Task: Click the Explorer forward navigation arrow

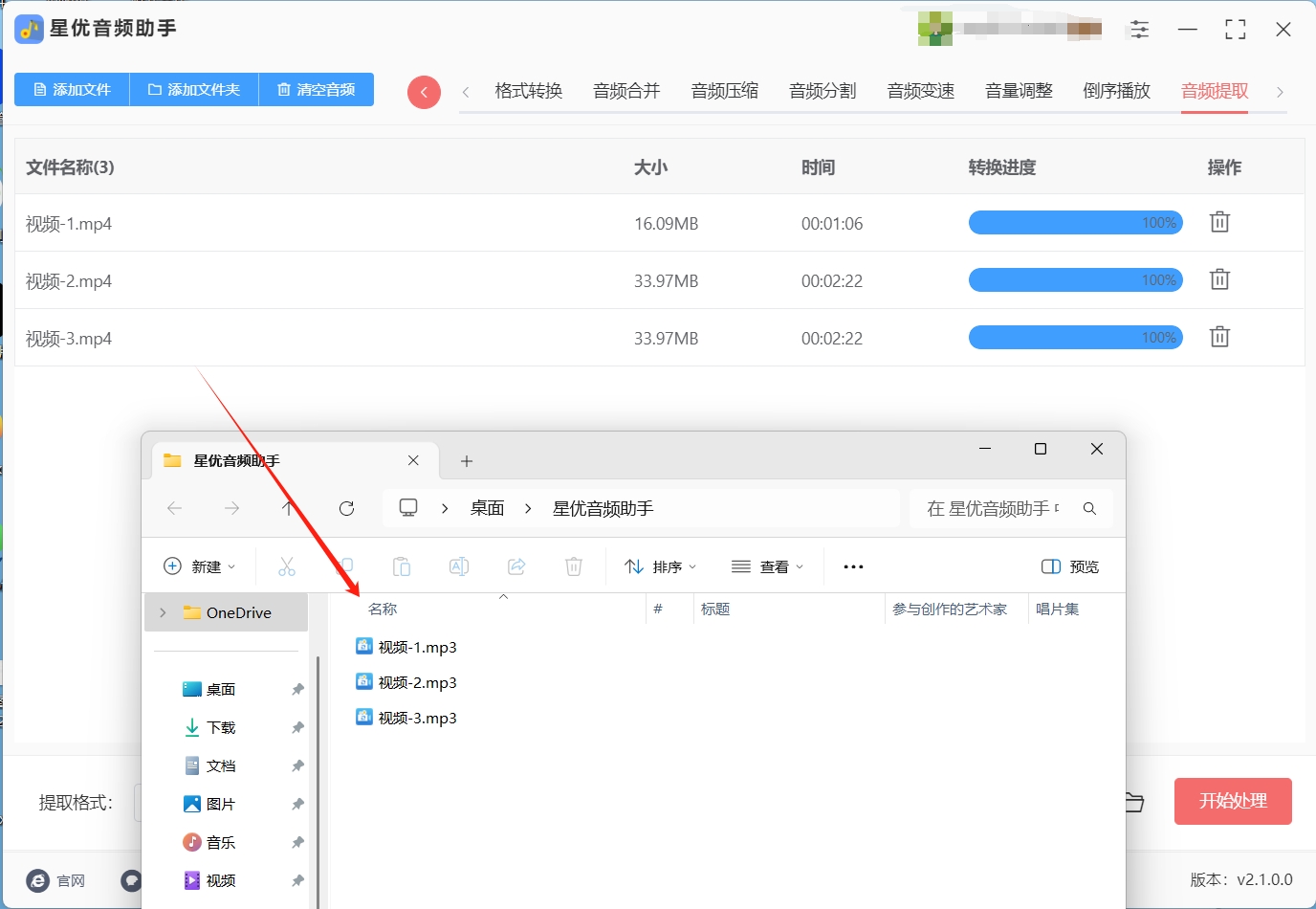Action: [x=231, y=508]
